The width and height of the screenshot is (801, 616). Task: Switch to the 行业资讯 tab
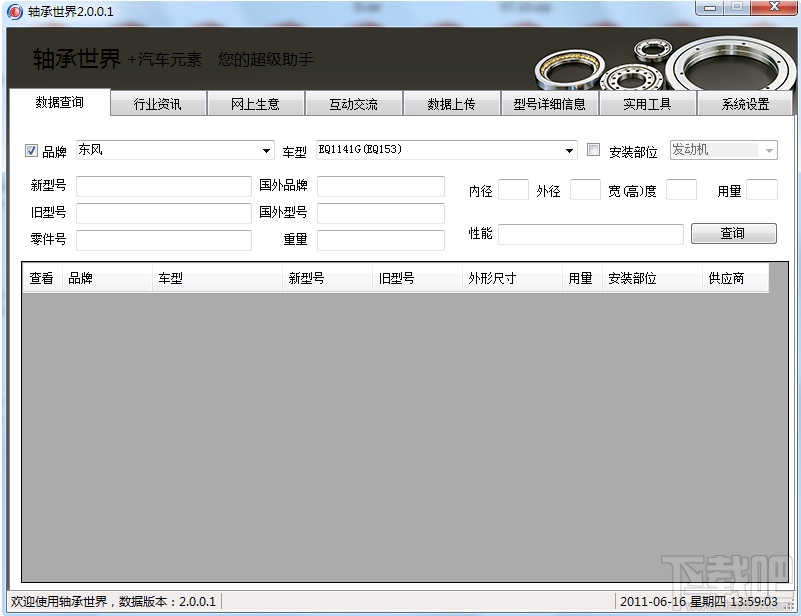[x=158, y=104]
